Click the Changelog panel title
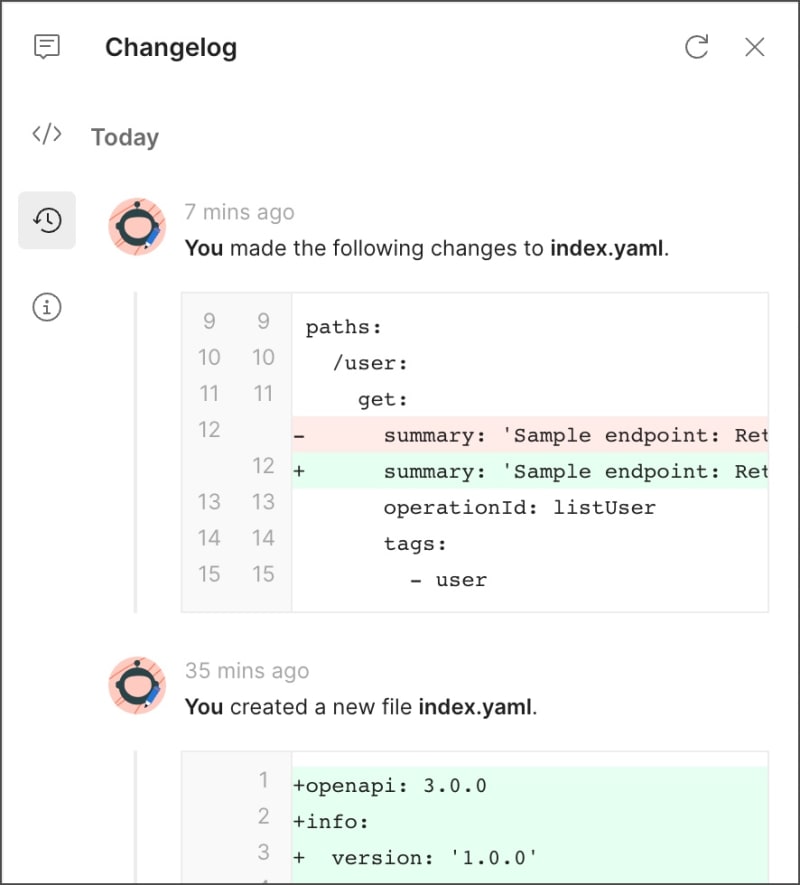 click(x=171, y=47)
